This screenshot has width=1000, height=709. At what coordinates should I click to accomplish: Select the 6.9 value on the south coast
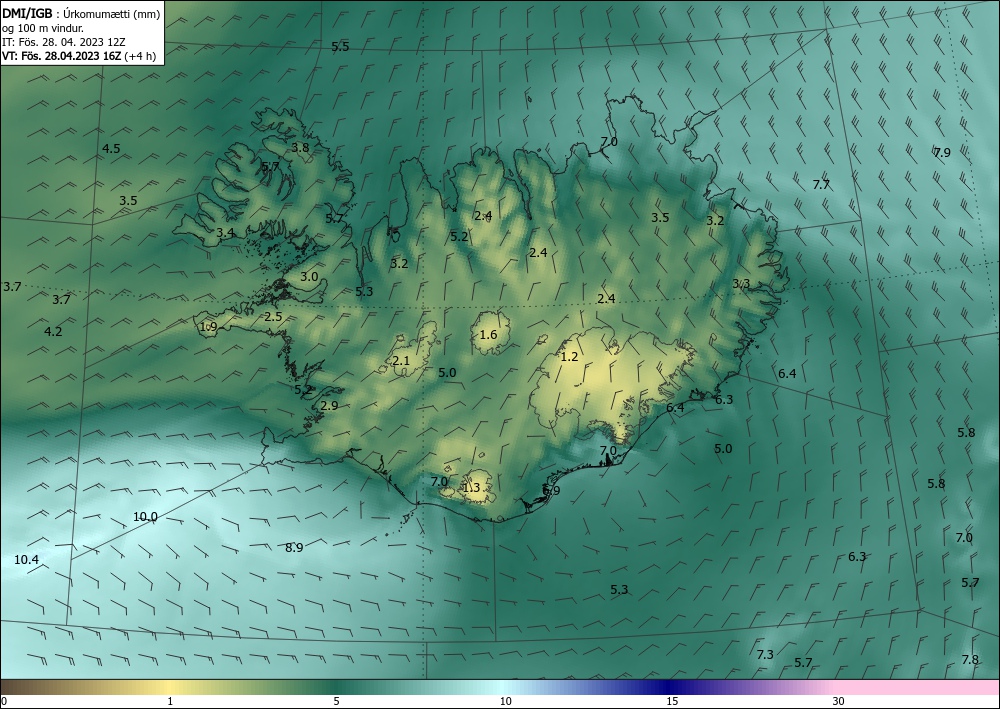pos(551,490)
